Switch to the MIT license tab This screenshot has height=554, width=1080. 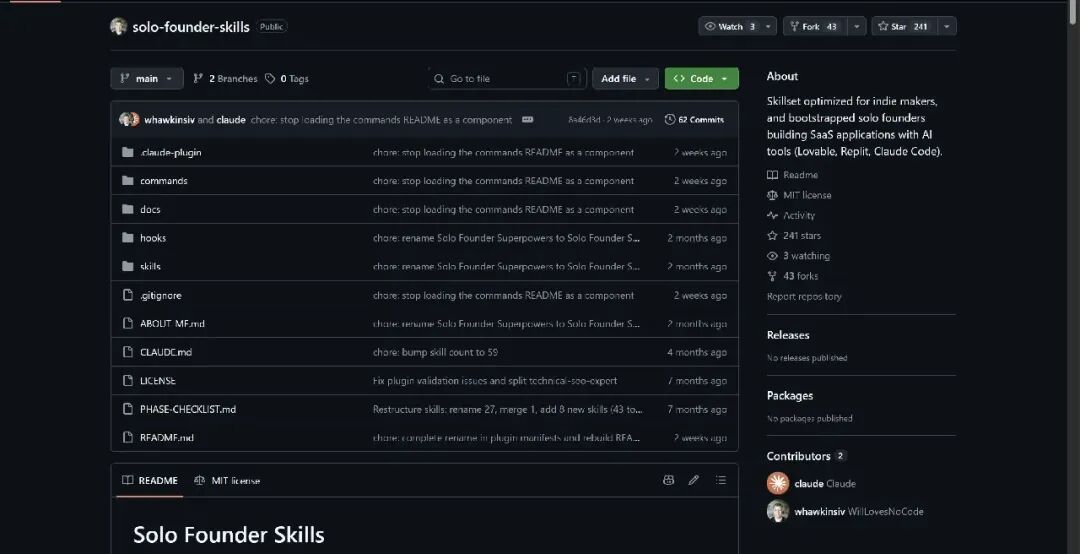pyautogui.click(x=227, y=480)
